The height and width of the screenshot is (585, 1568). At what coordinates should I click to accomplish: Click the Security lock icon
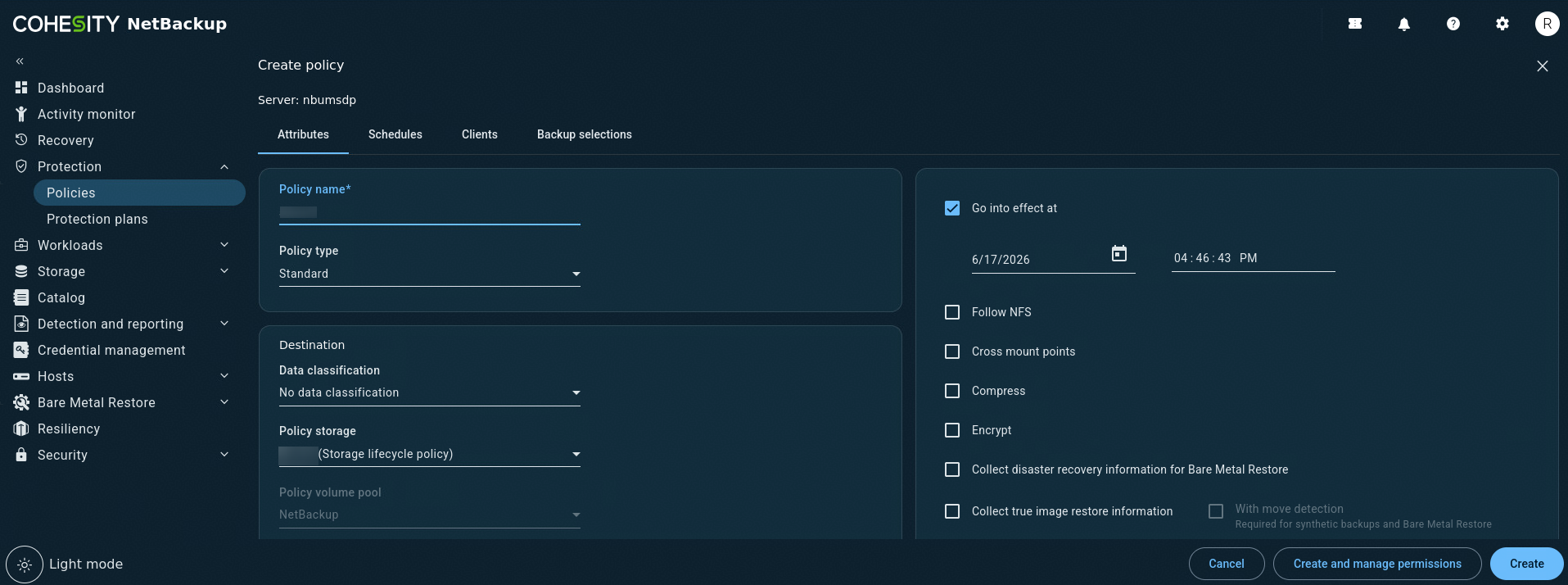(x=21, y=455)
